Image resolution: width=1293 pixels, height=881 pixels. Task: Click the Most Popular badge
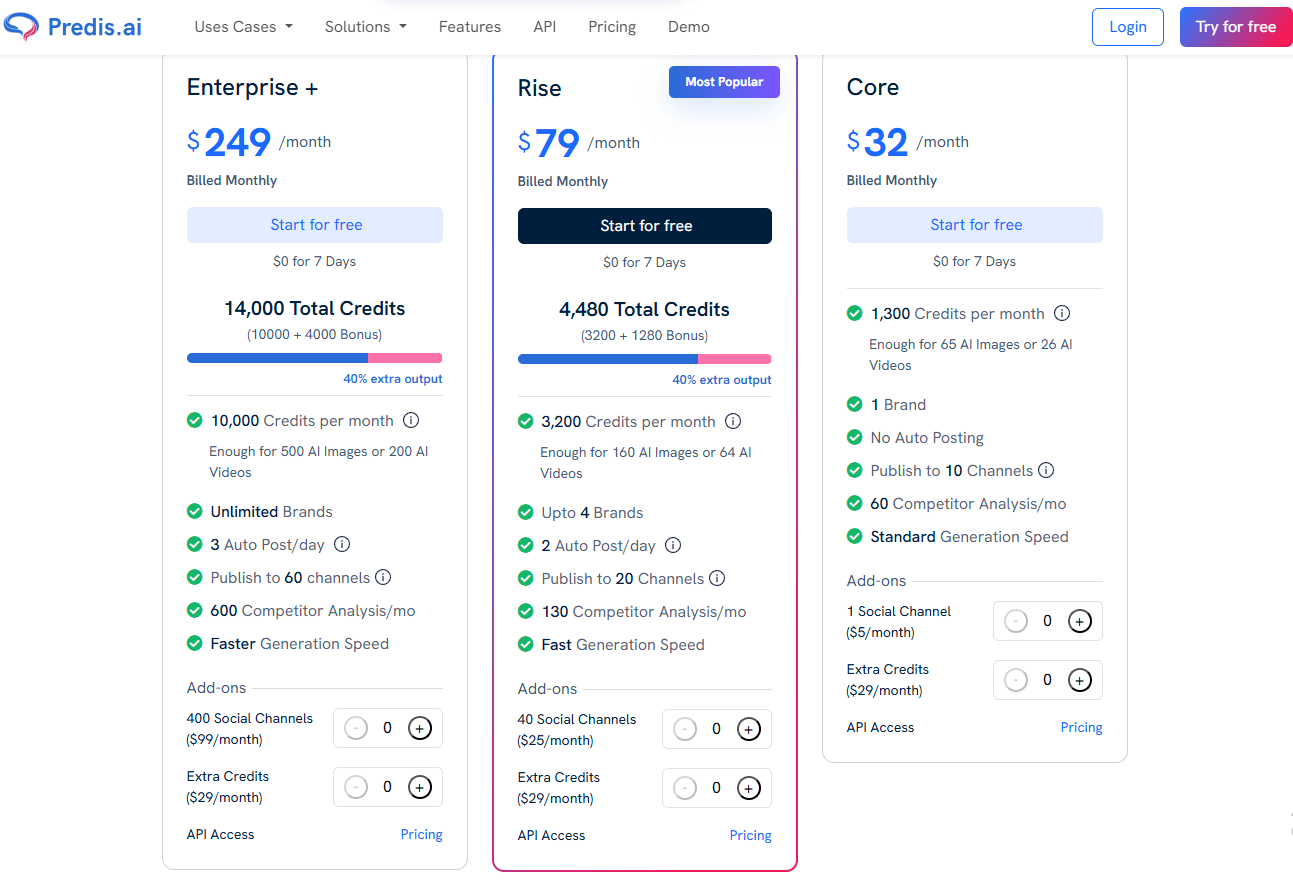[x=724, y=81]
